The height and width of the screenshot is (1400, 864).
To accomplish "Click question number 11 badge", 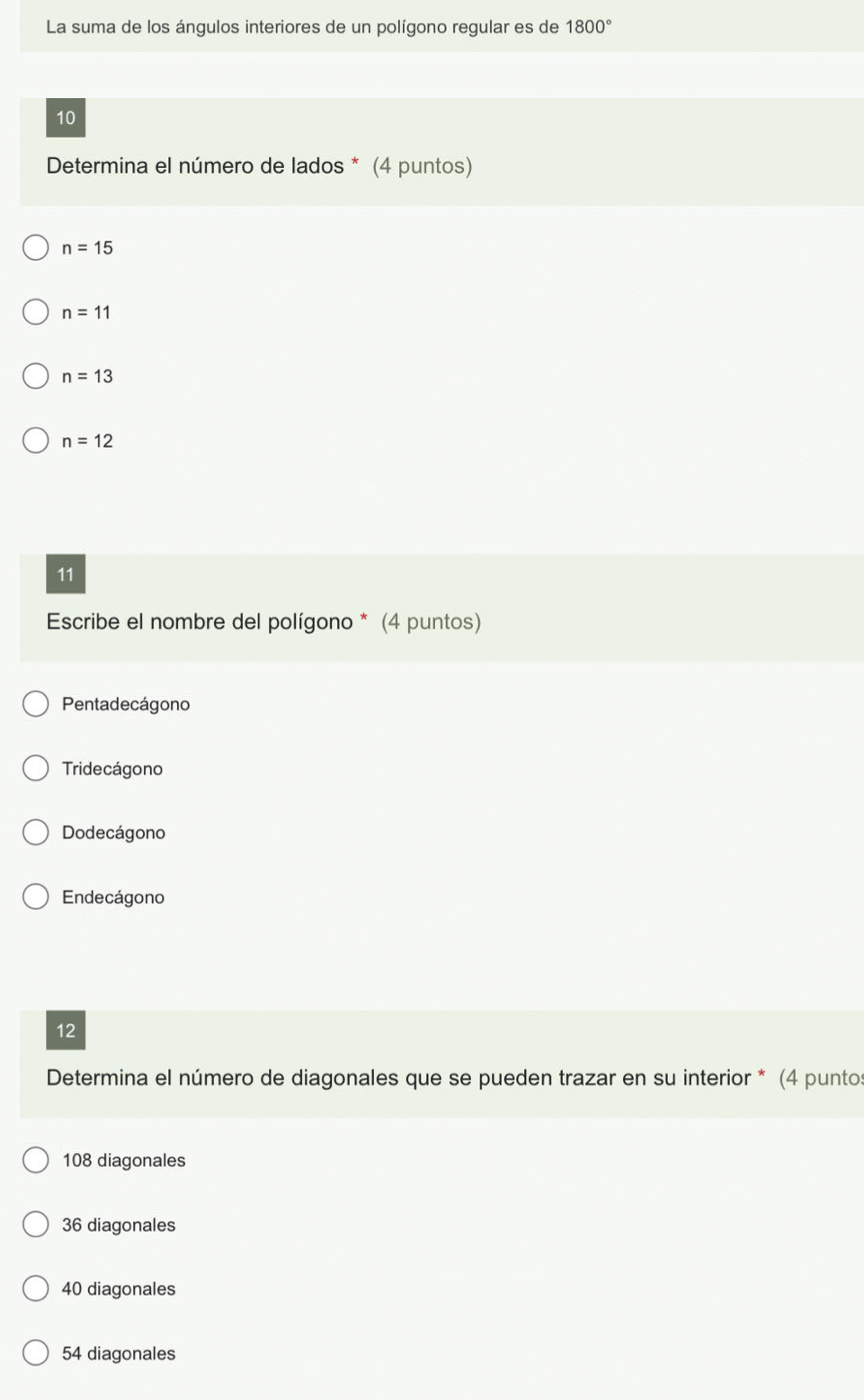I will [66, 574].
